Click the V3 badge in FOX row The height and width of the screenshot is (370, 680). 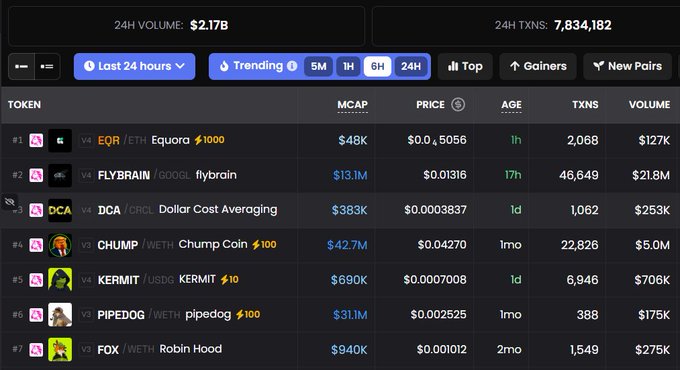tap(86, 350)
